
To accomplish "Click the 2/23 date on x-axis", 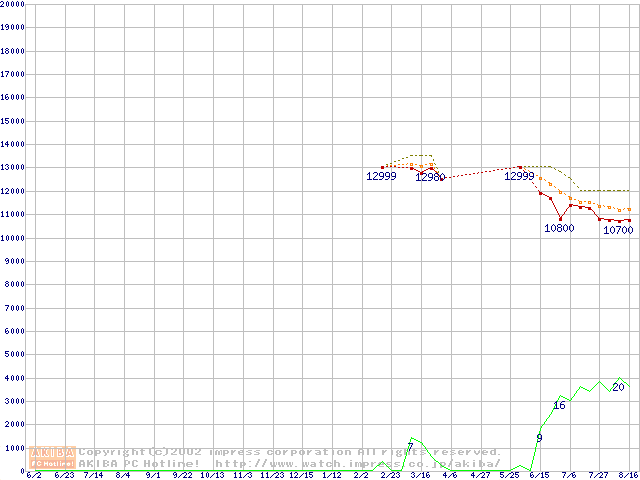I will click(x=390, y=476).
